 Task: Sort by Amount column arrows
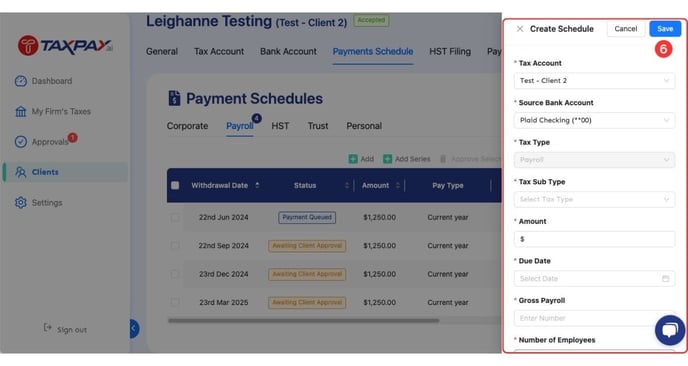point(398,185)
